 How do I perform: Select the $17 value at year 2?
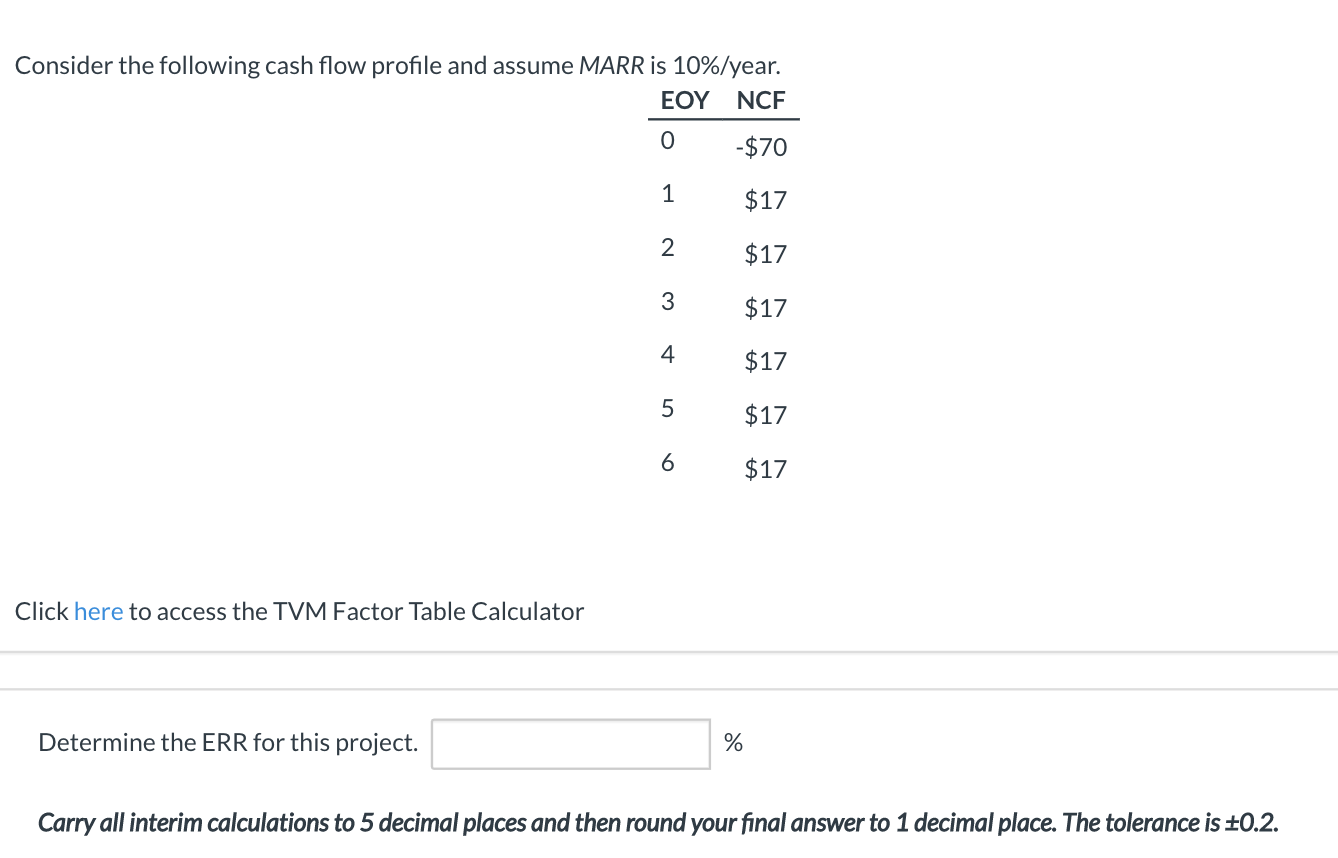tap(765, 254)
